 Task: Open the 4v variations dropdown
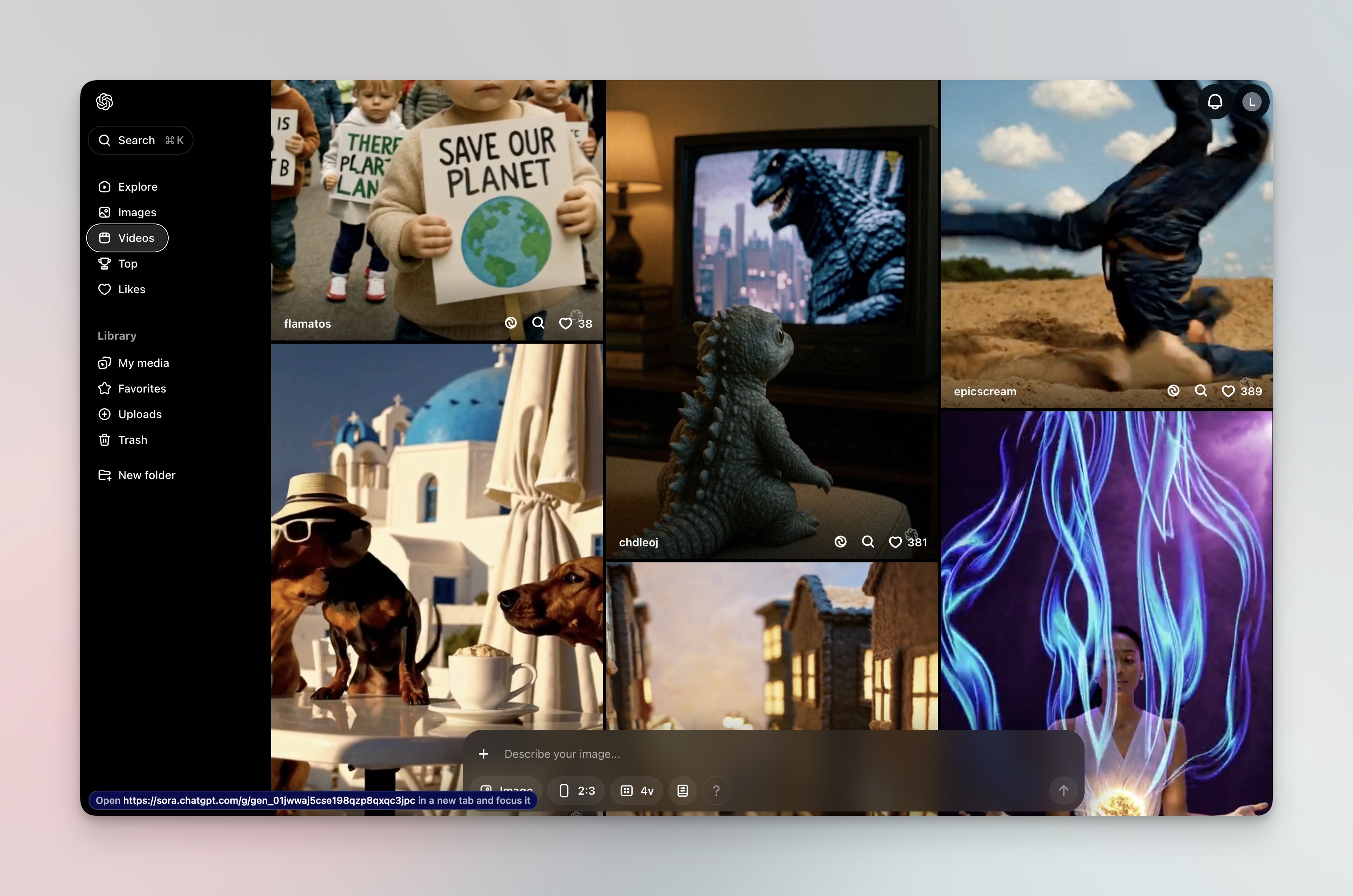pos(637,790)
